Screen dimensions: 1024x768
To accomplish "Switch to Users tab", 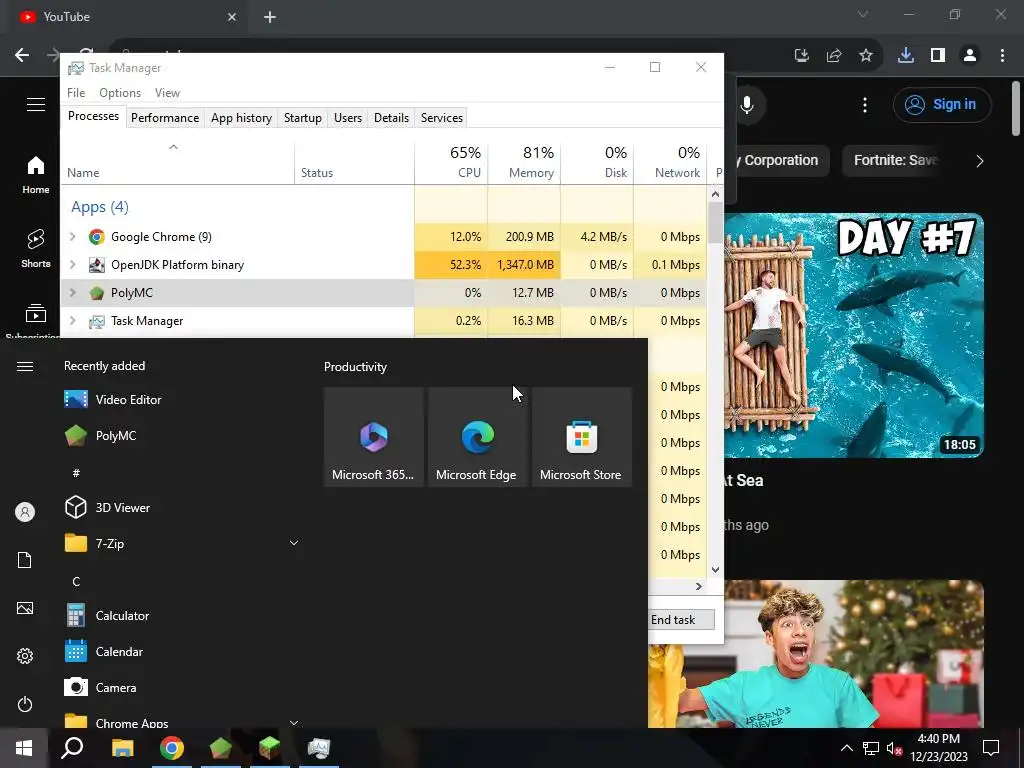I will pos(347,118).
